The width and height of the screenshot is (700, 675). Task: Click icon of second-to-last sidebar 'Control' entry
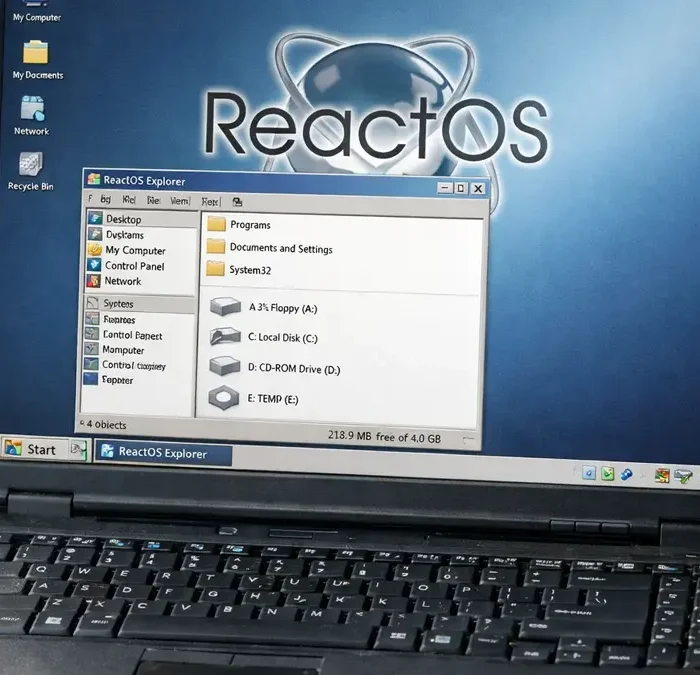click(x=91, y=364)
